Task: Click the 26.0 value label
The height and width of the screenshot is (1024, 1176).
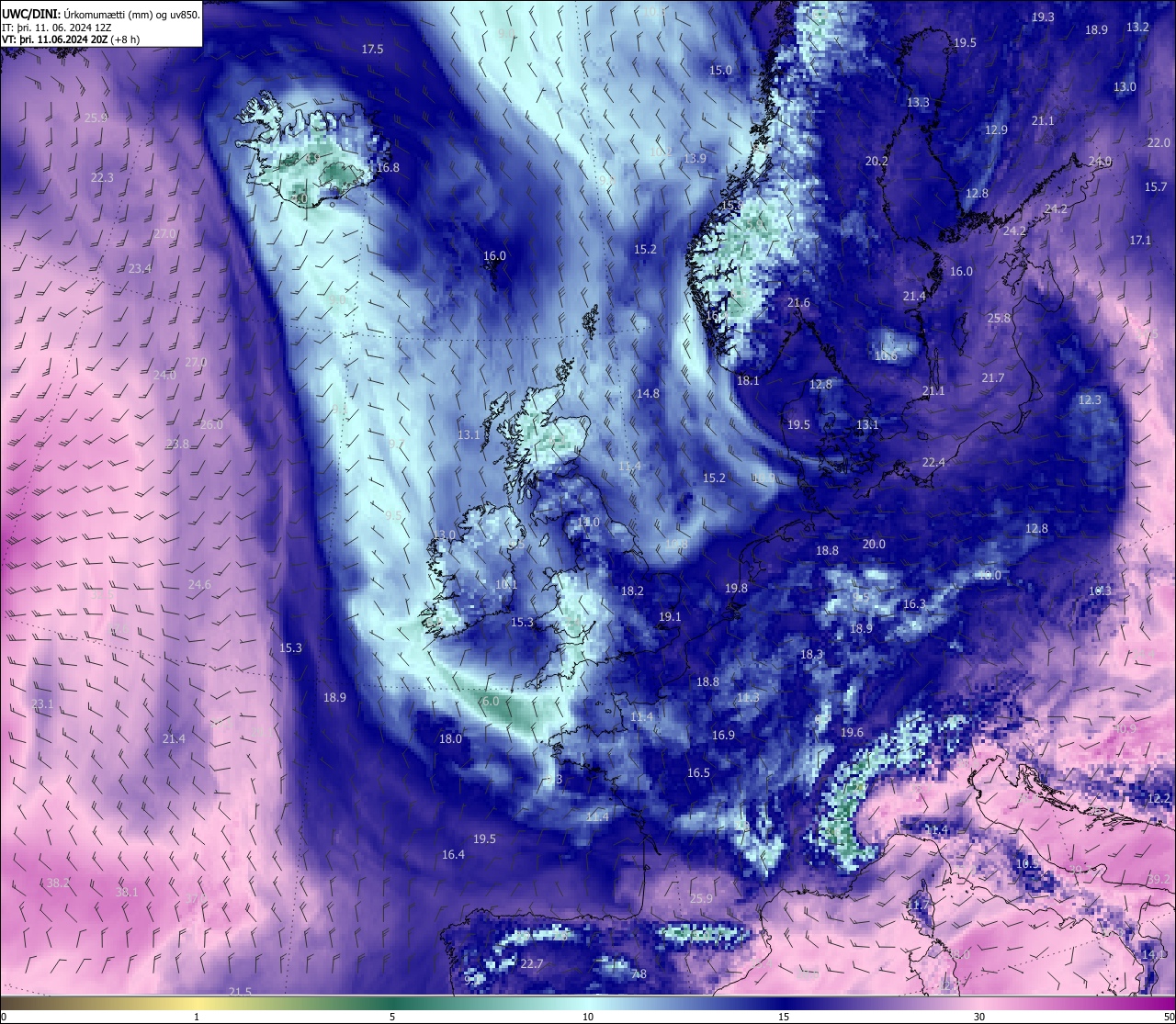Action: pos(211,425)
